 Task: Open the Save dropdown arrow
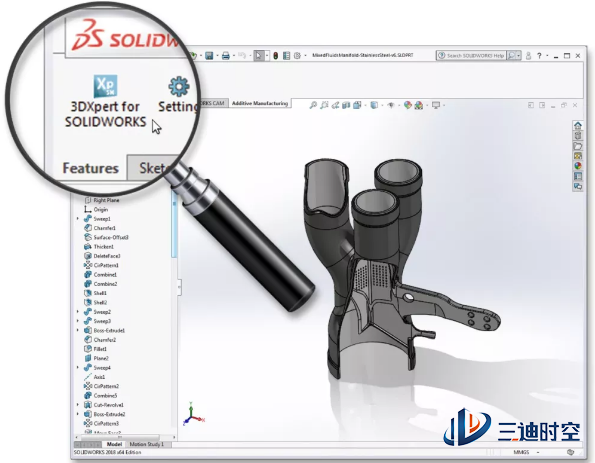[x=217, y=56]
